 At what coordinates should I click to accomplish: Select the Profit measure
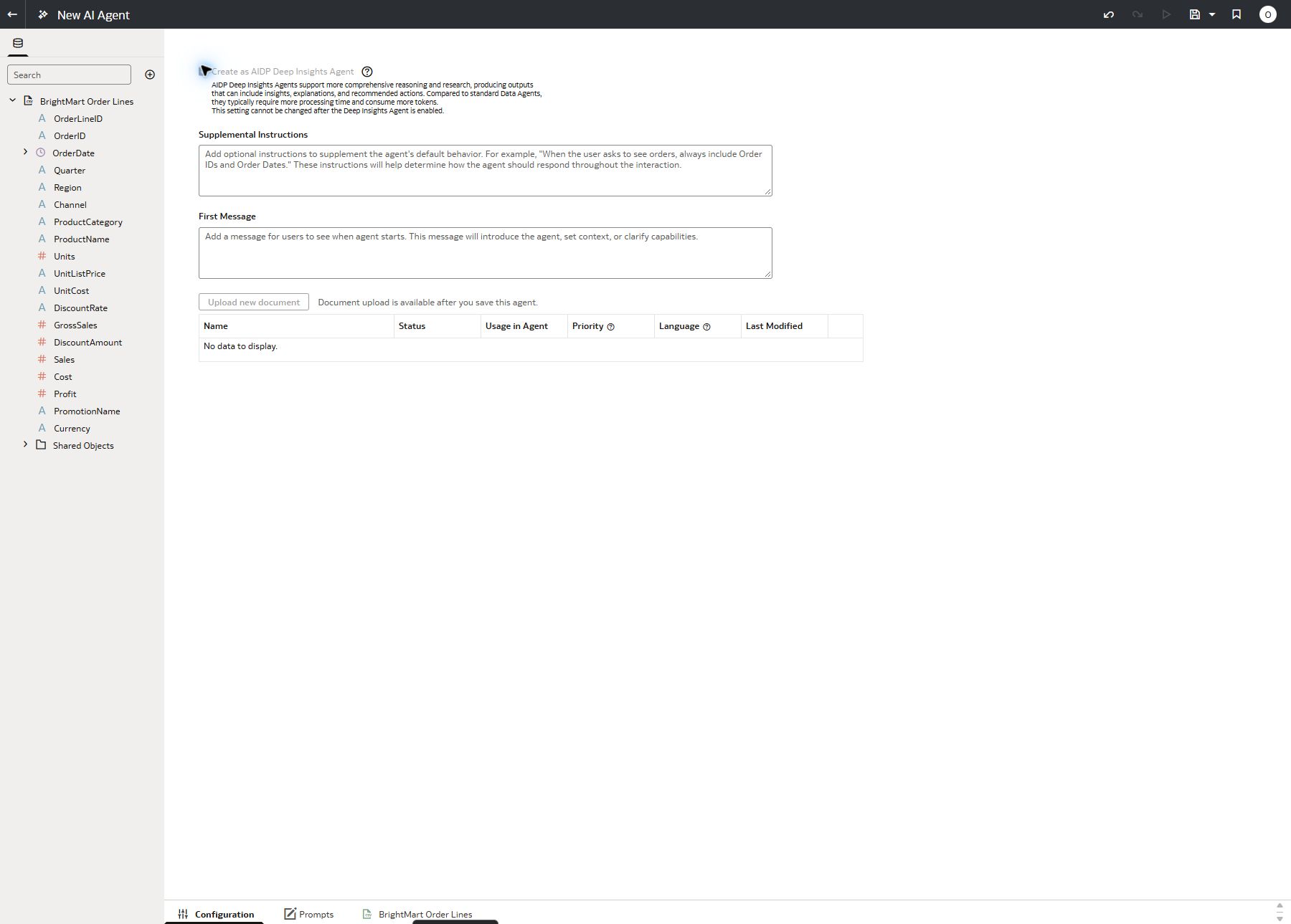click(65, 394)
